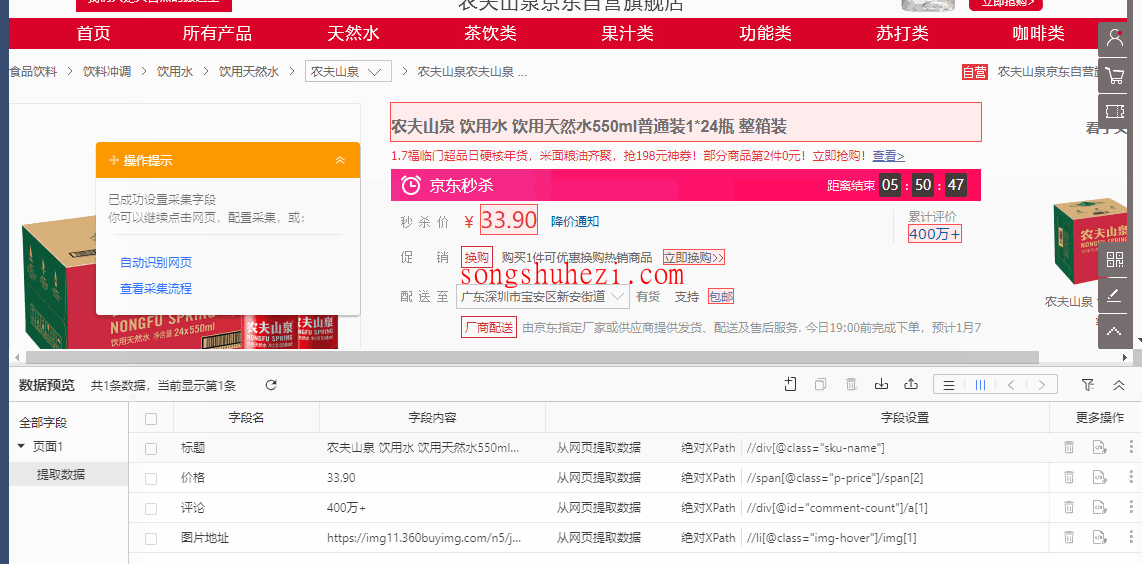Refresh the data preview with the reload icon
This screenshot has width=1142, height=564.
[271, 385]
